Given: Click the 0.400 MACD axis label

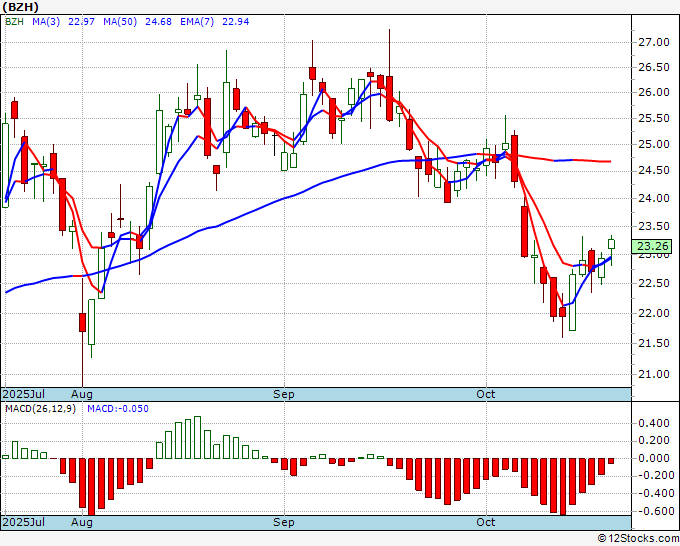Looking at the screenshot, I should (x=656, y=423).
